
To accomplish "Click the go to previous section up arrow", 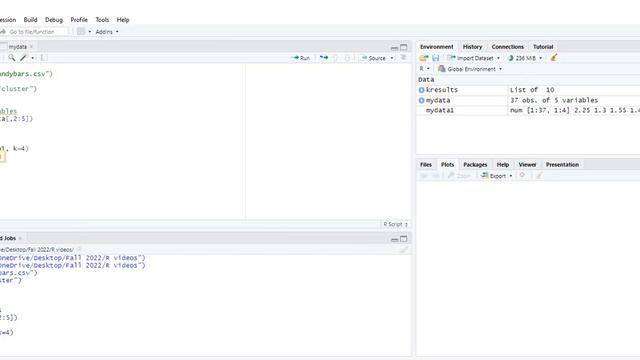I will point(336,58).
